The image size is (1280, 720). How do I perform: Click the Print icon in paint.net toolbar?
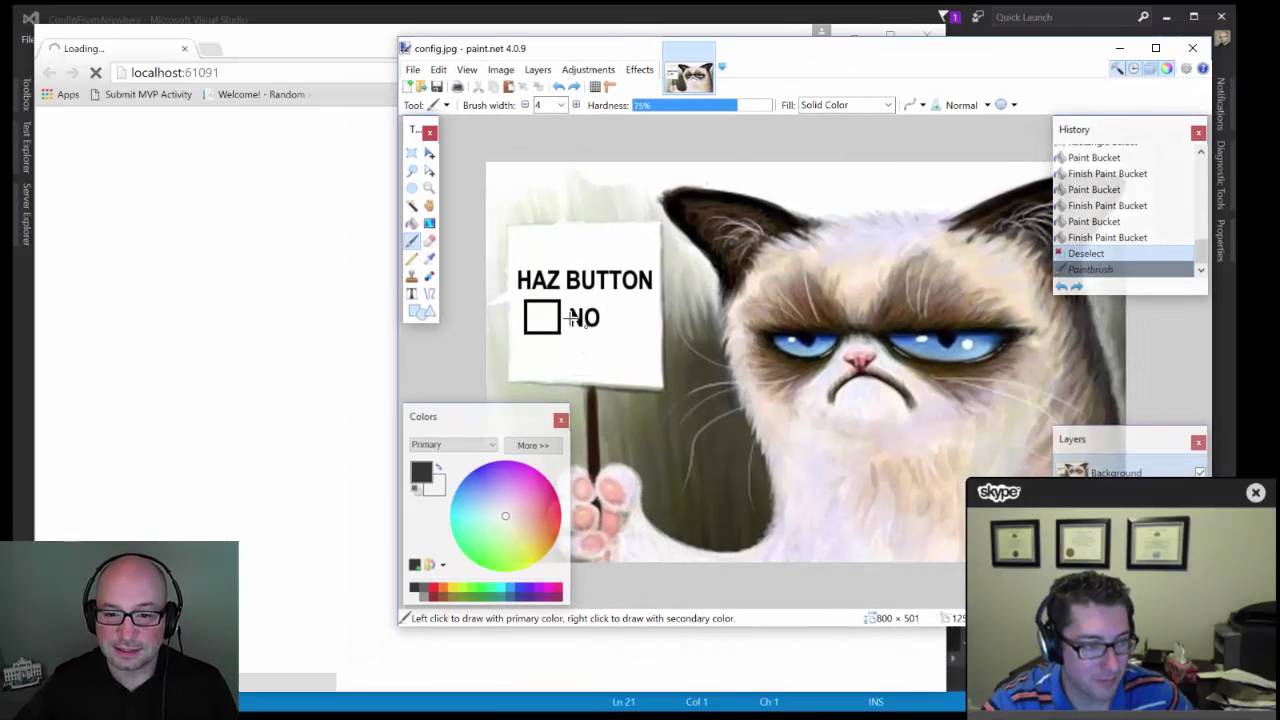pos(458,87)
